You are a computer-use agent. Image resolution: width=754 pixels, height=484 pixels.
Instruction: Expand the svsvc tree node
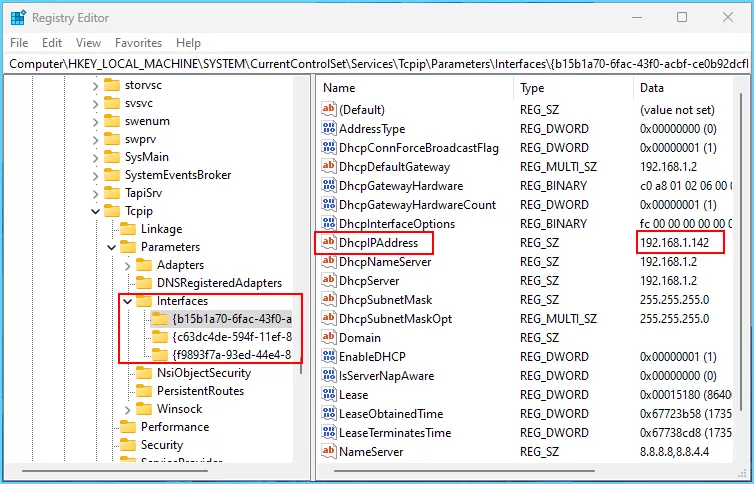point(95,103)
